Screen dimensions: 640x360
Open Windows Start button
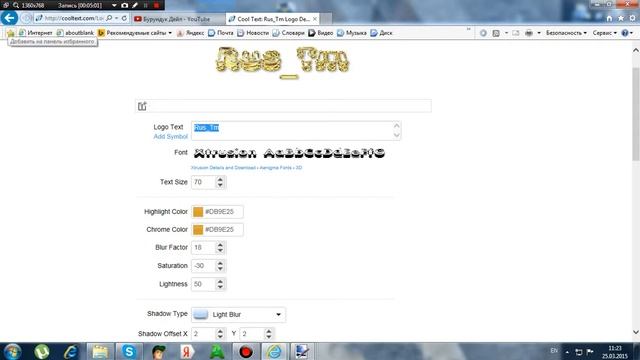(x=12, y=351)
